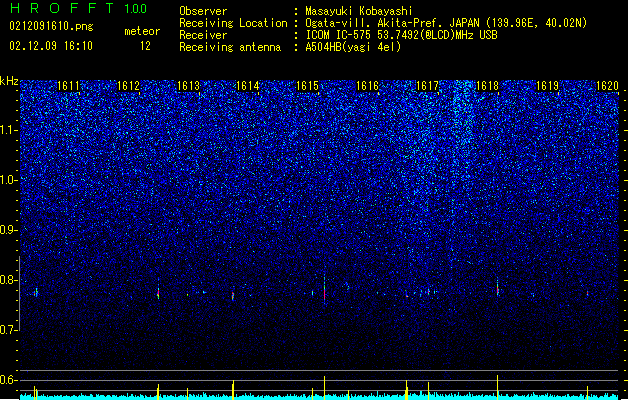
Task: Click the version number 1.0.0
Action: 136,9
